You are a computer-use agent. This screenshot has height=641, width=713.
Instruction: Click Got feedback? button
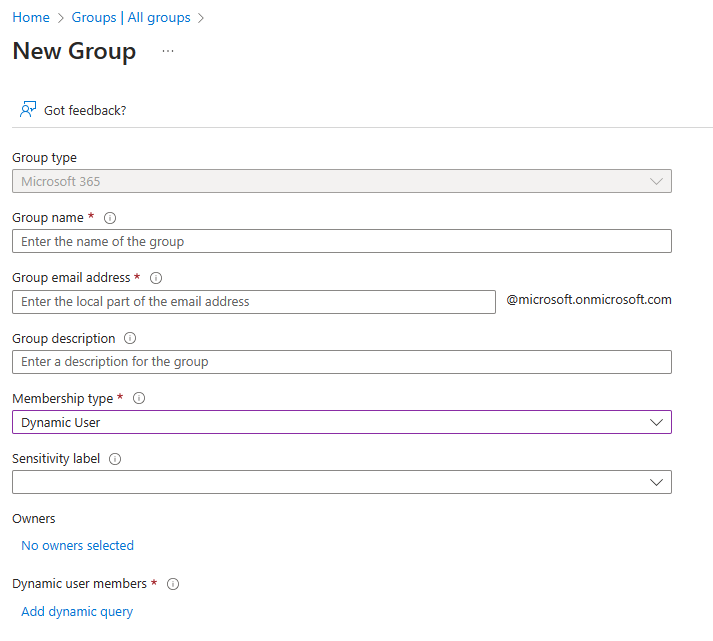(85, 110)
